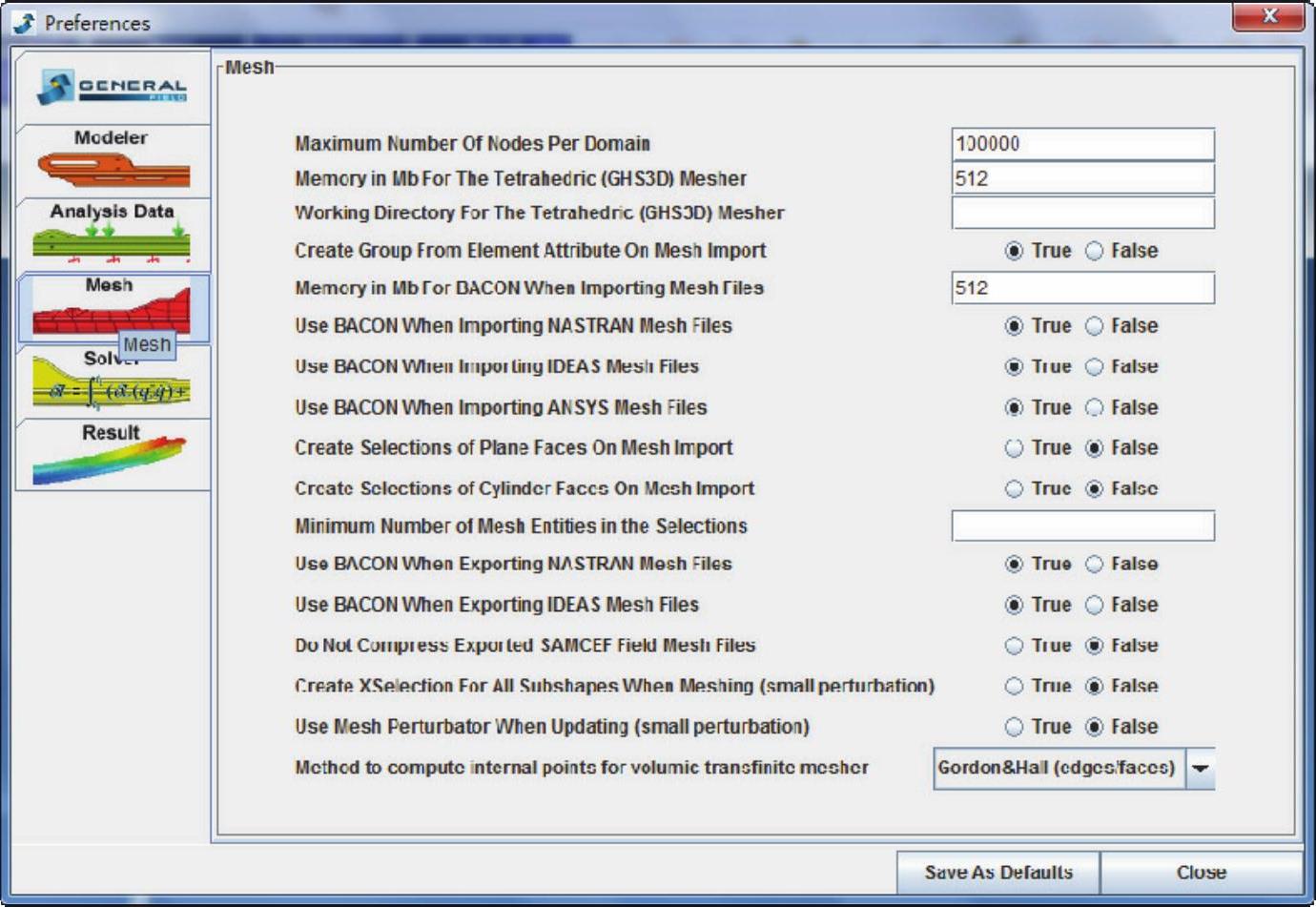Select the Modeler category icon

coord(113,160)
